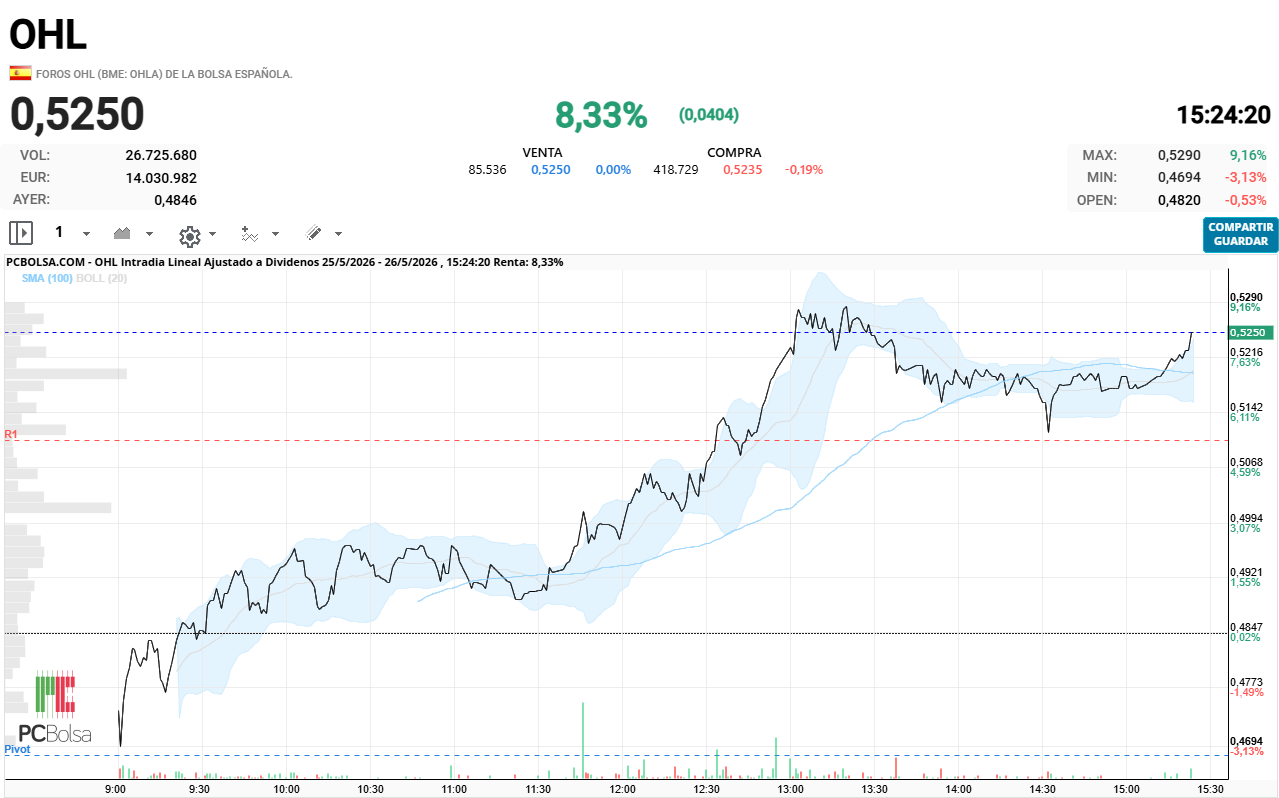Viewport: 1279px width, 798px height.
Task: Click the time 15:24:20
Action: [x=1223, y=115]
